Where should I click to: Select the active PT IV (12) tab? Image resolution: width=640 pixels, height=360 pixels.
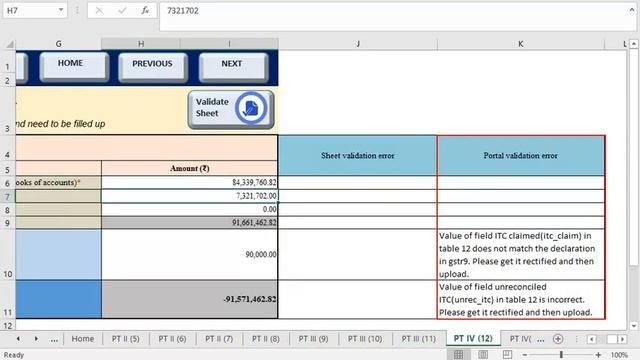(x=473, y=339)
